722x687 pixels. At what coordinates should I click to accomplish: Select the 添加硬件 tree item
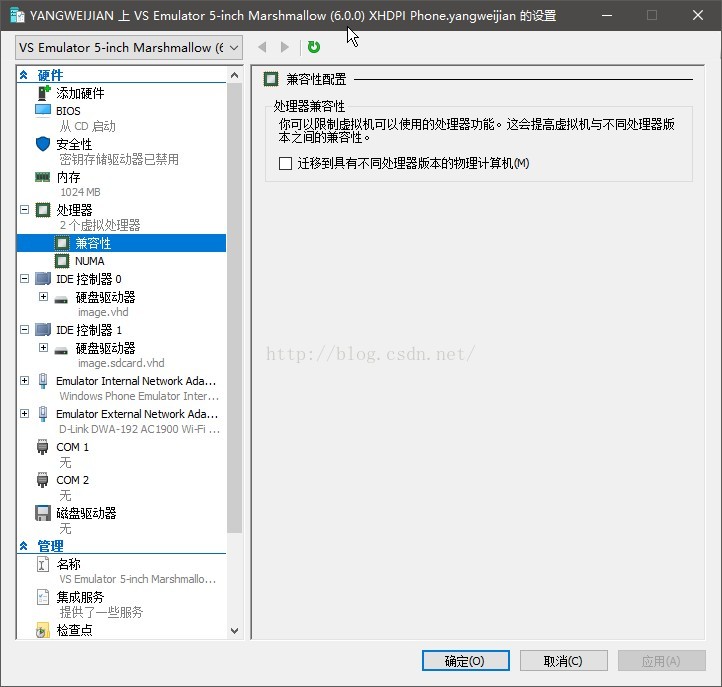(80, 93)
